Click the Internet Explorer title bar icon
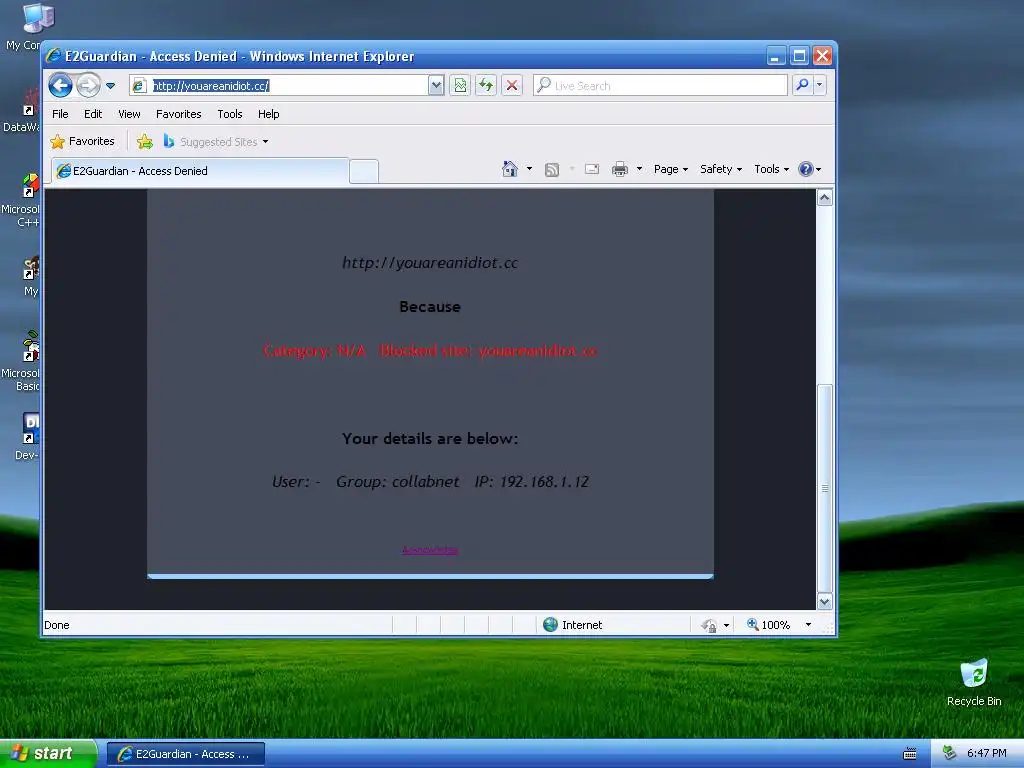Image resolution: width=1024 pixels, height=768 pixels. (54, 56)
